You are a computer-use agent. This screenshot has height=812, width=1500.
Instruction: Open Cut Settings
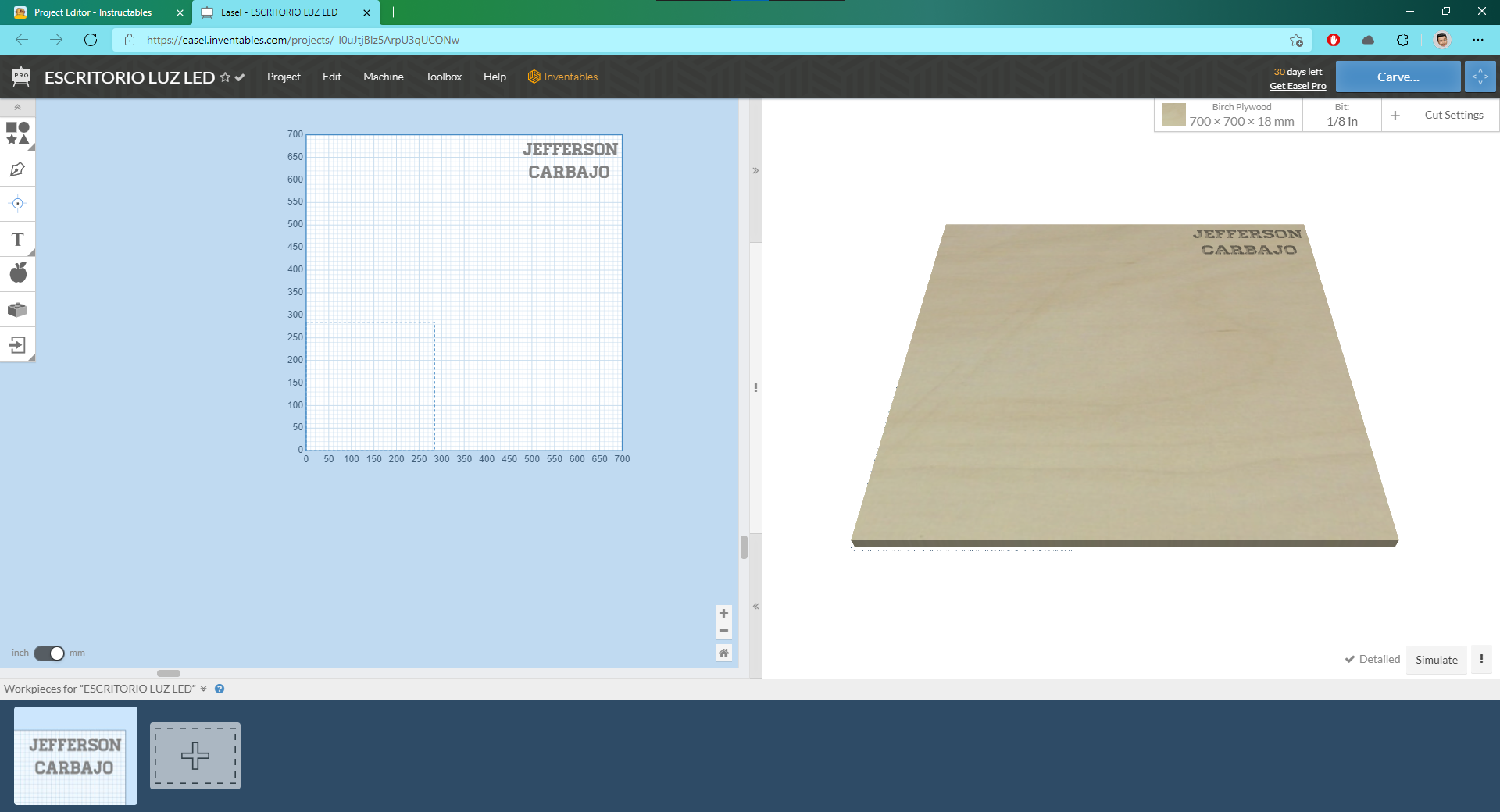1454,115
